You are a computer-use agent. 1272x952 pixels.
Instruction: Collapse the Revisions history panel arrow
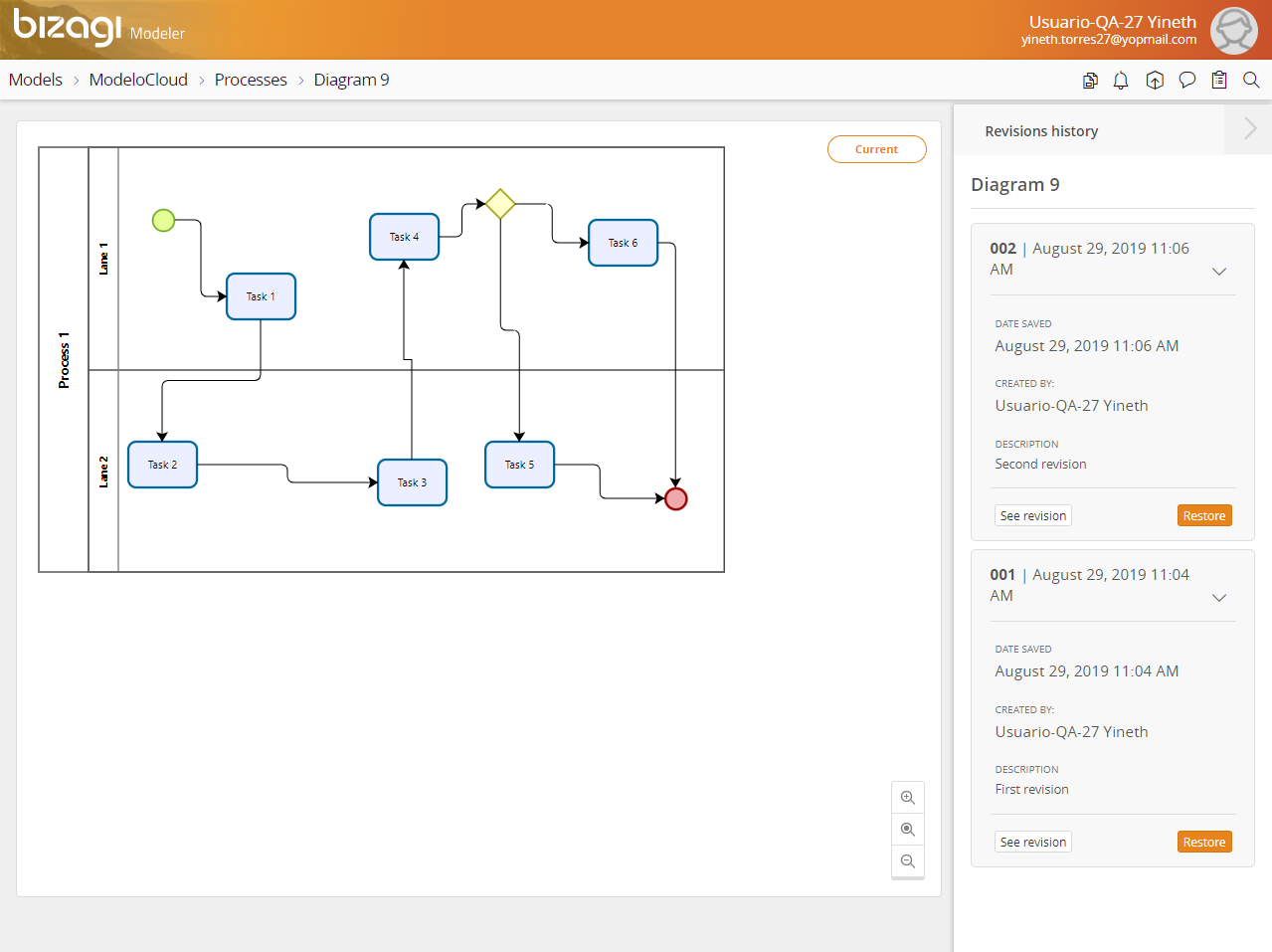(x=1249, y=129)
